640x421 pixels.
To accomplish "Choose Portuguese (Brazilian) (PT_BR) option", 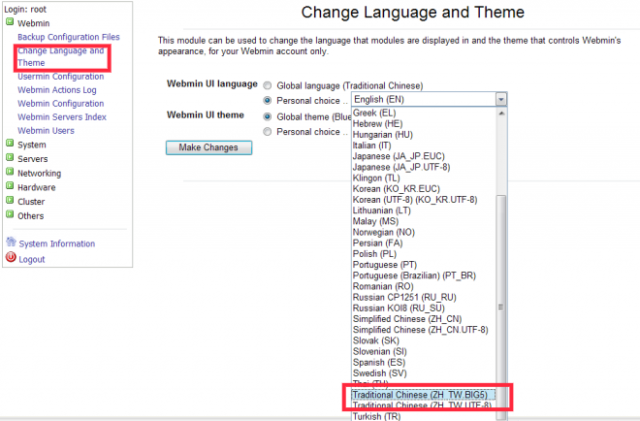I will pyautogui.click(x=424, y=276).
